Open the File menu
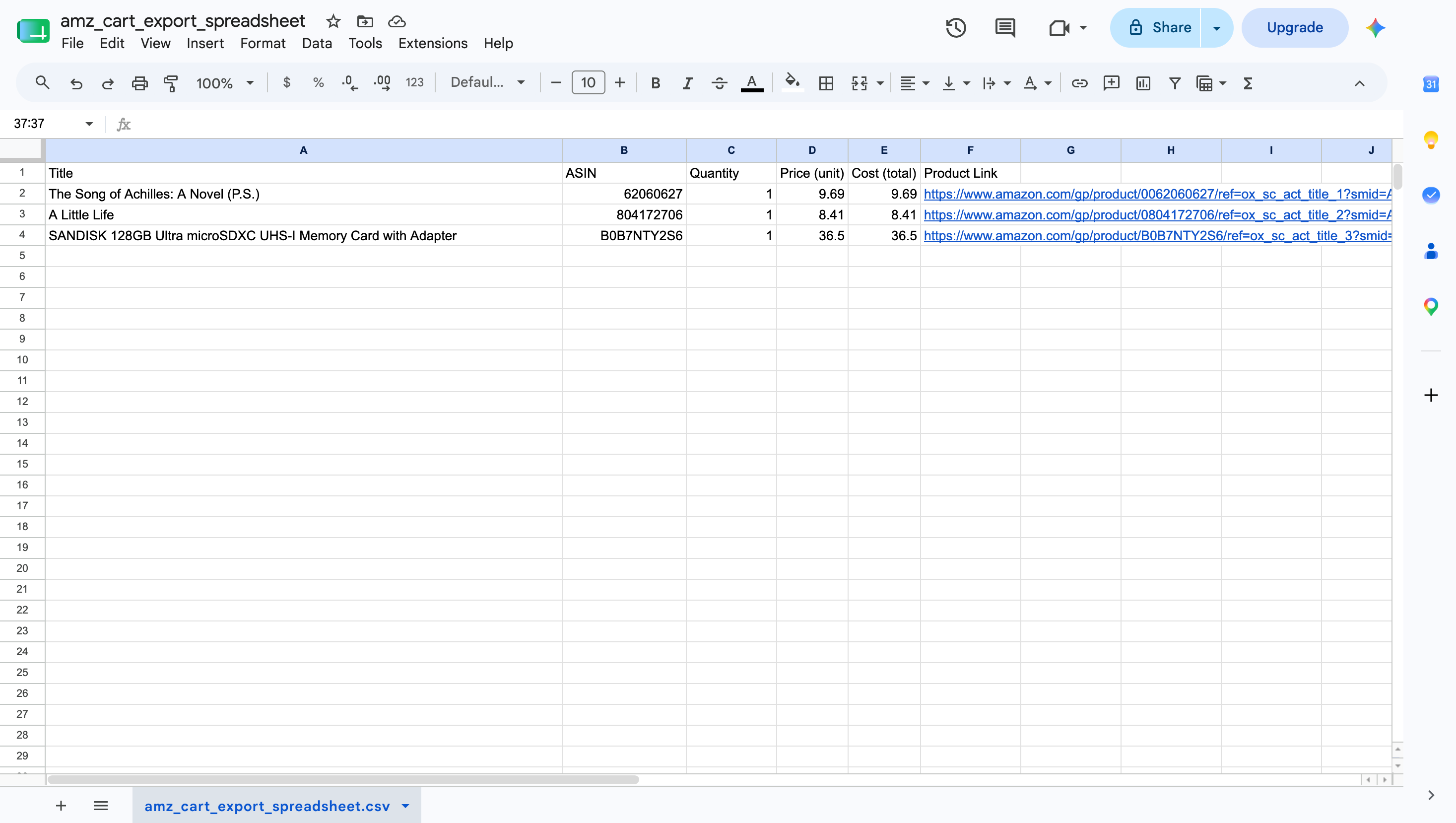 [x=72, y=44]
